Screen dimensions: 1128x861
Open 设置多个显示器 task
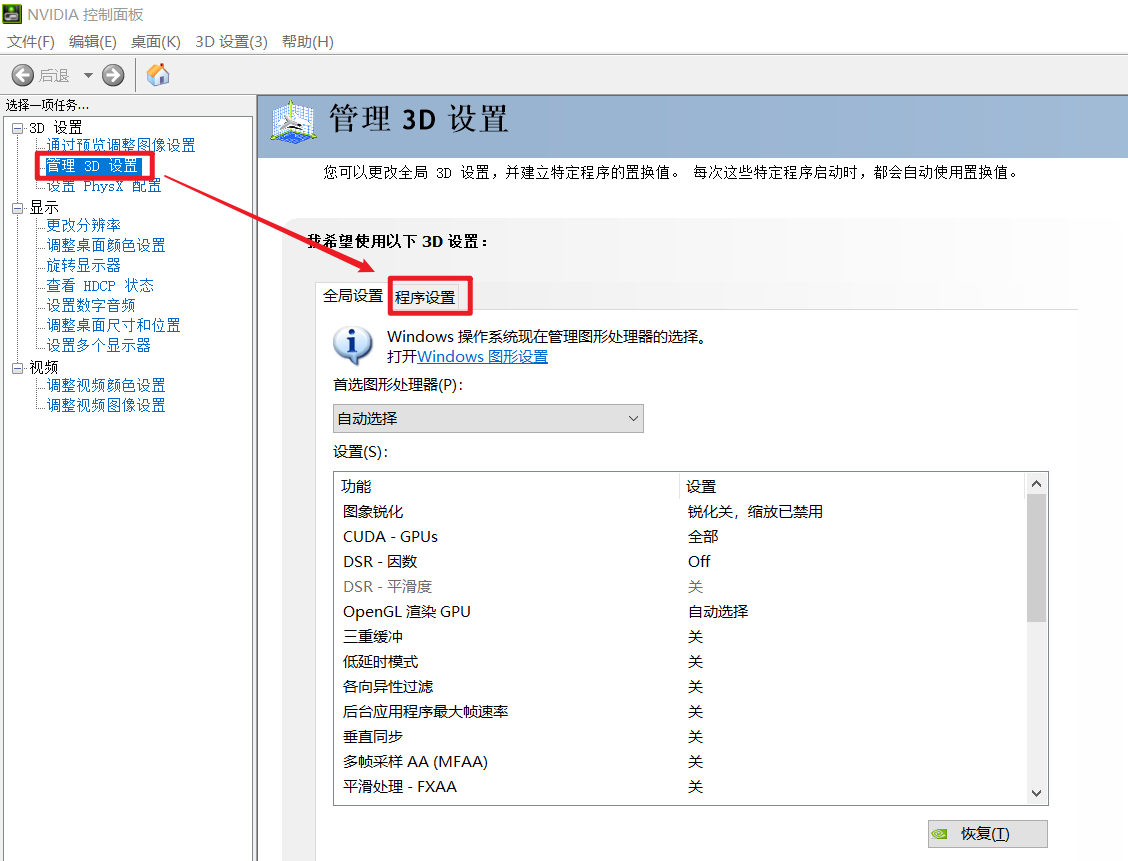click(99, 346)
